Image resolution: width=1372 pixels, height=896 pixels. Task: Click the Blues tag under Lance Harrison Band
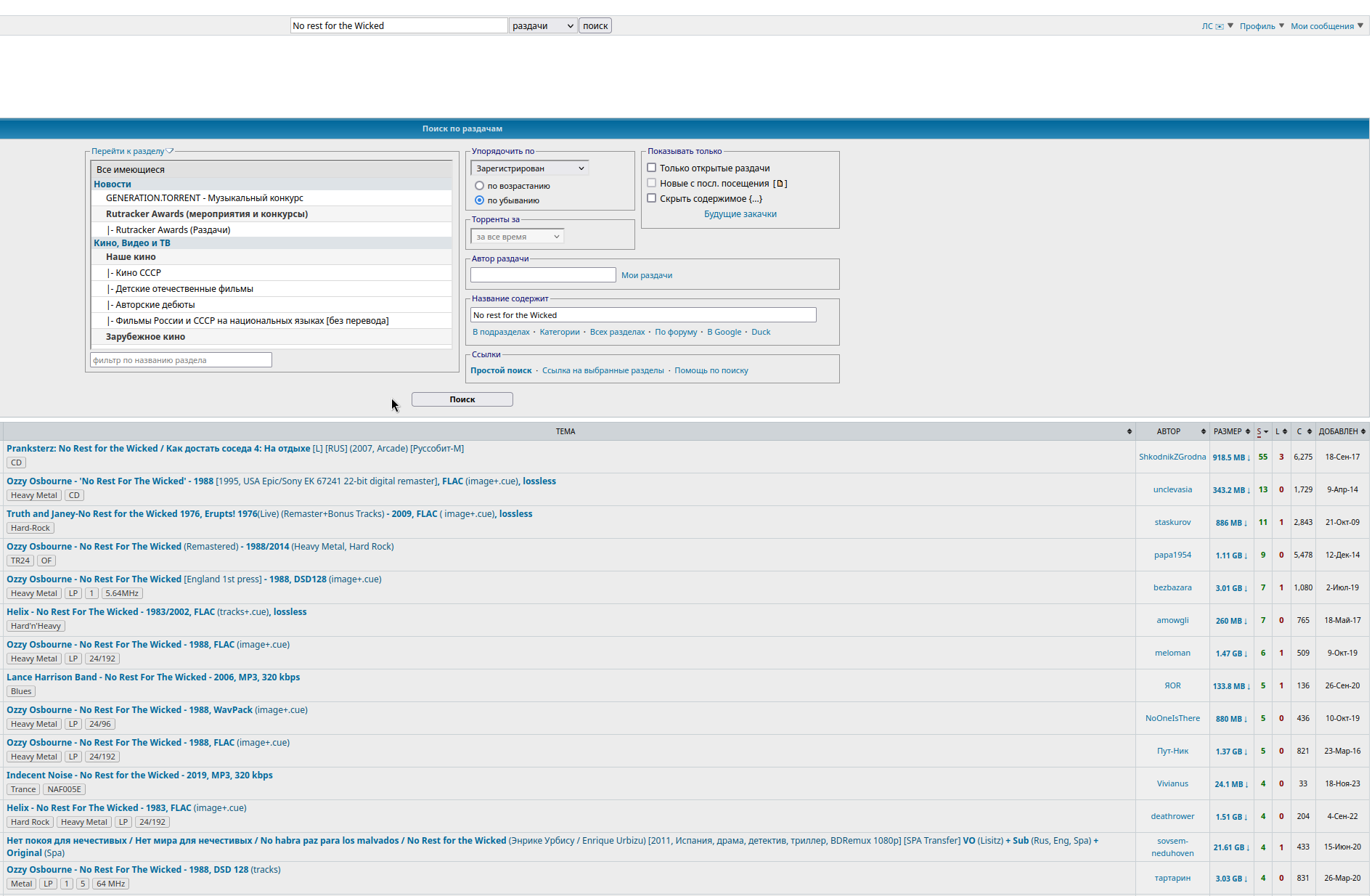point(21,691)
